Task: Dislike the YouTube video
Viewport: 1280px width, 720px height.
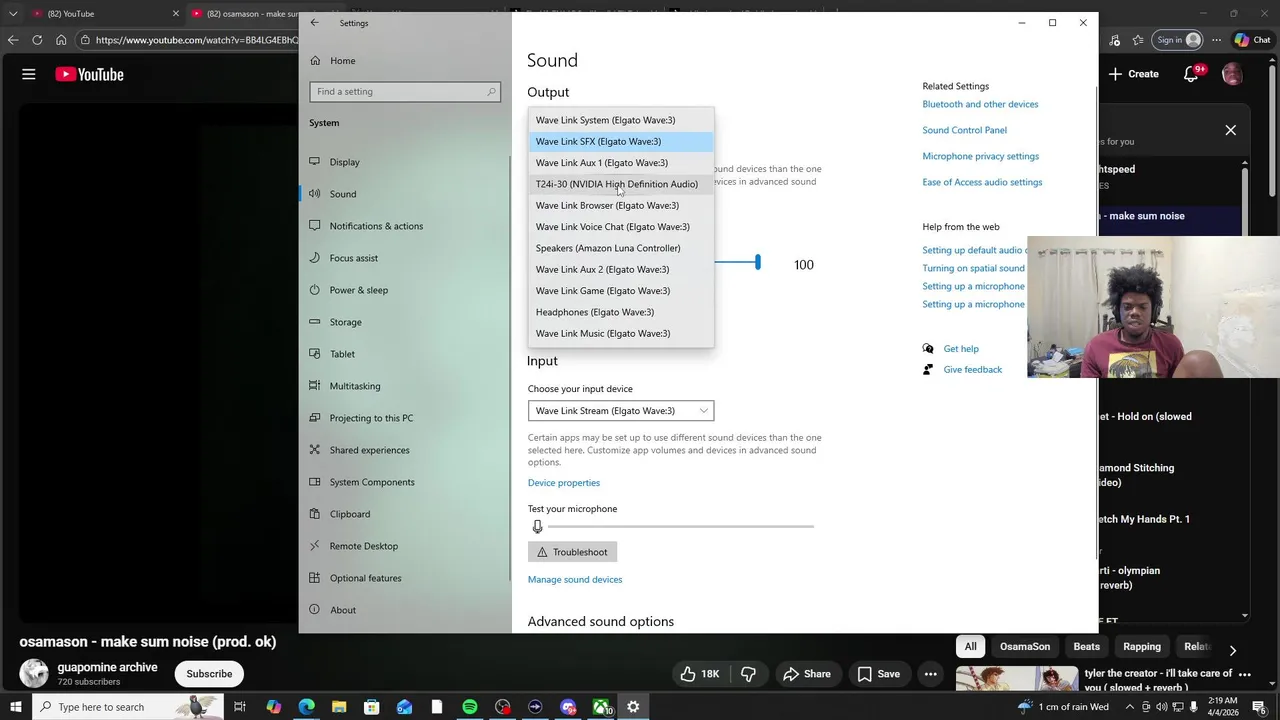Action: point(748,674)
